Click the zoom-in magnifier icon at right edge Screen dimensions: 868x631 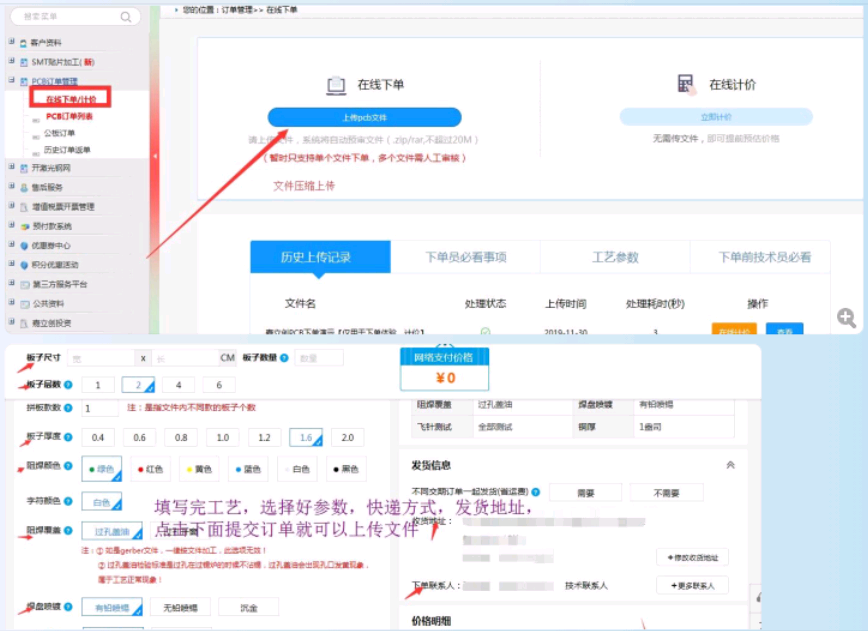point(846,317)
